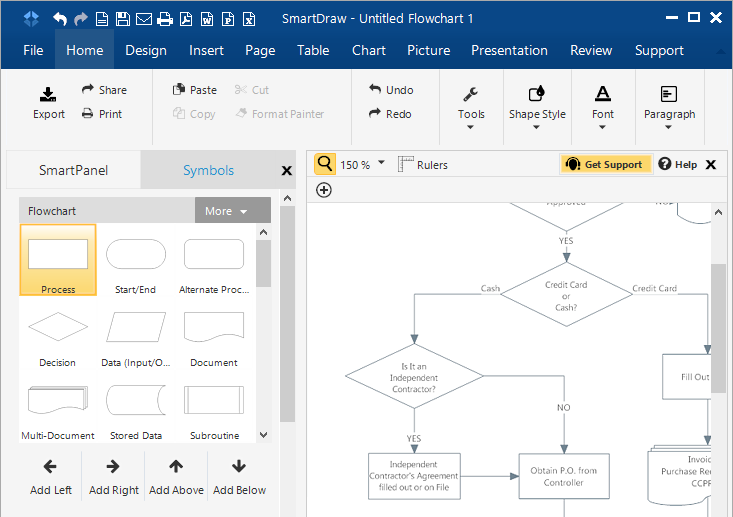Open the Picture ribbon tab
This screenshot has width=733, height=517.
[429, 50]
